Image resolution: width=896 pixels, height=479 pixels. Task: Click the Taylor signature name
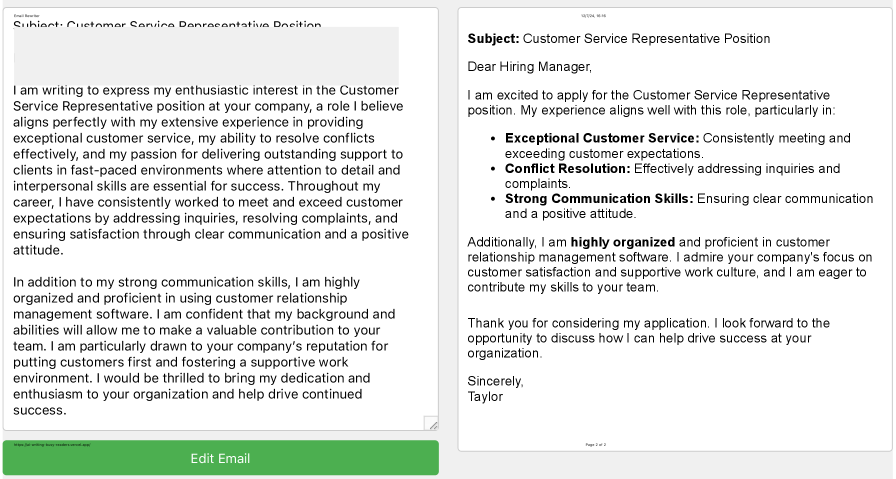pos(485,396)
